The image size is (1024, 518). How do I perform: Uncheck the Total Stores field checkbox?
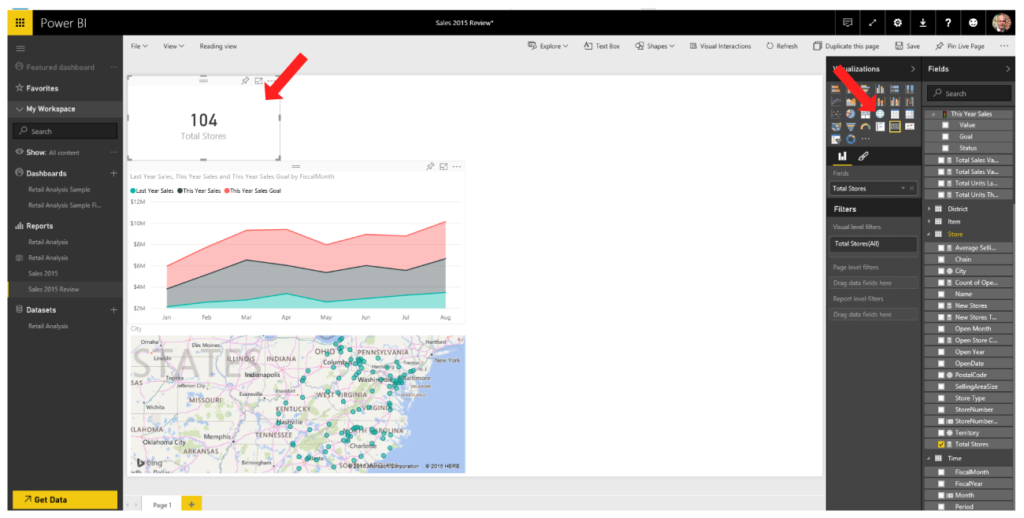click(x=941, y=444)
